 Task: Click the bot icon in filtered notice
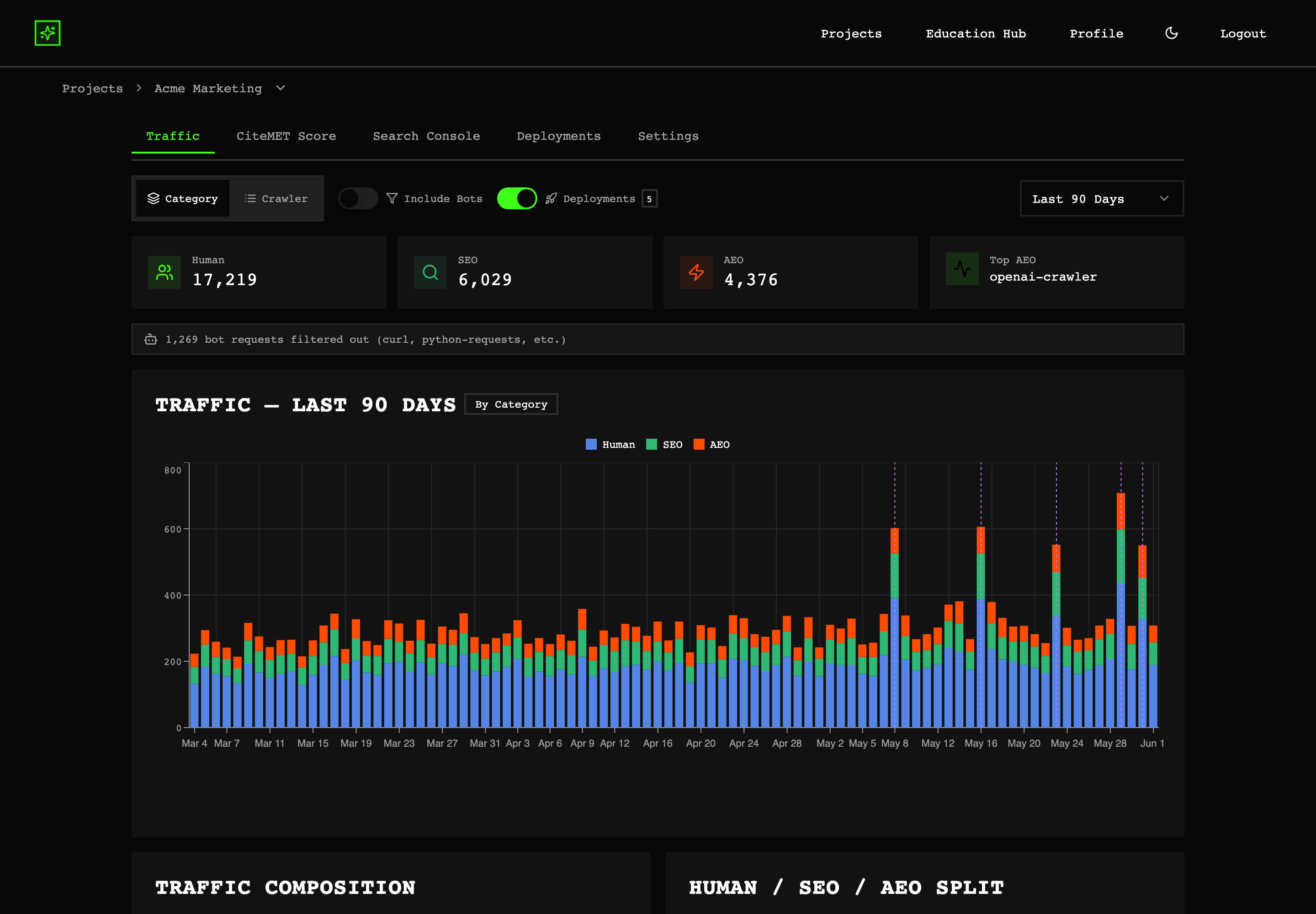[151, 339]
